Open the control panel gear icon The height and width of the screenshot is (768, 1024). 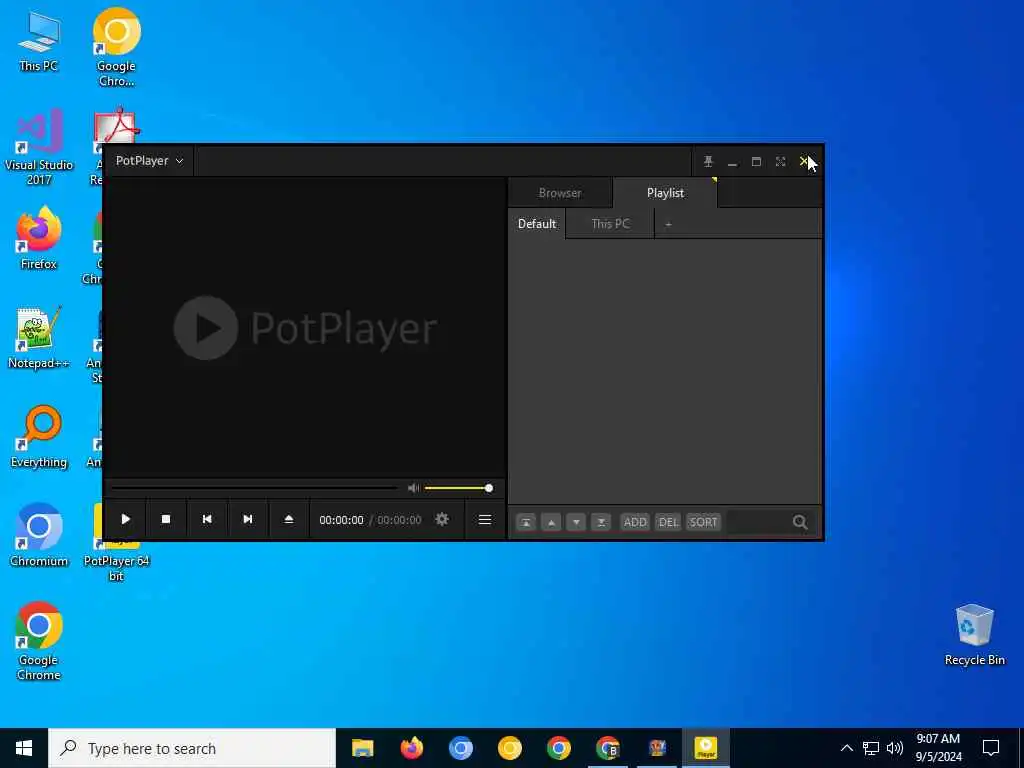click(x=442, y=519)
